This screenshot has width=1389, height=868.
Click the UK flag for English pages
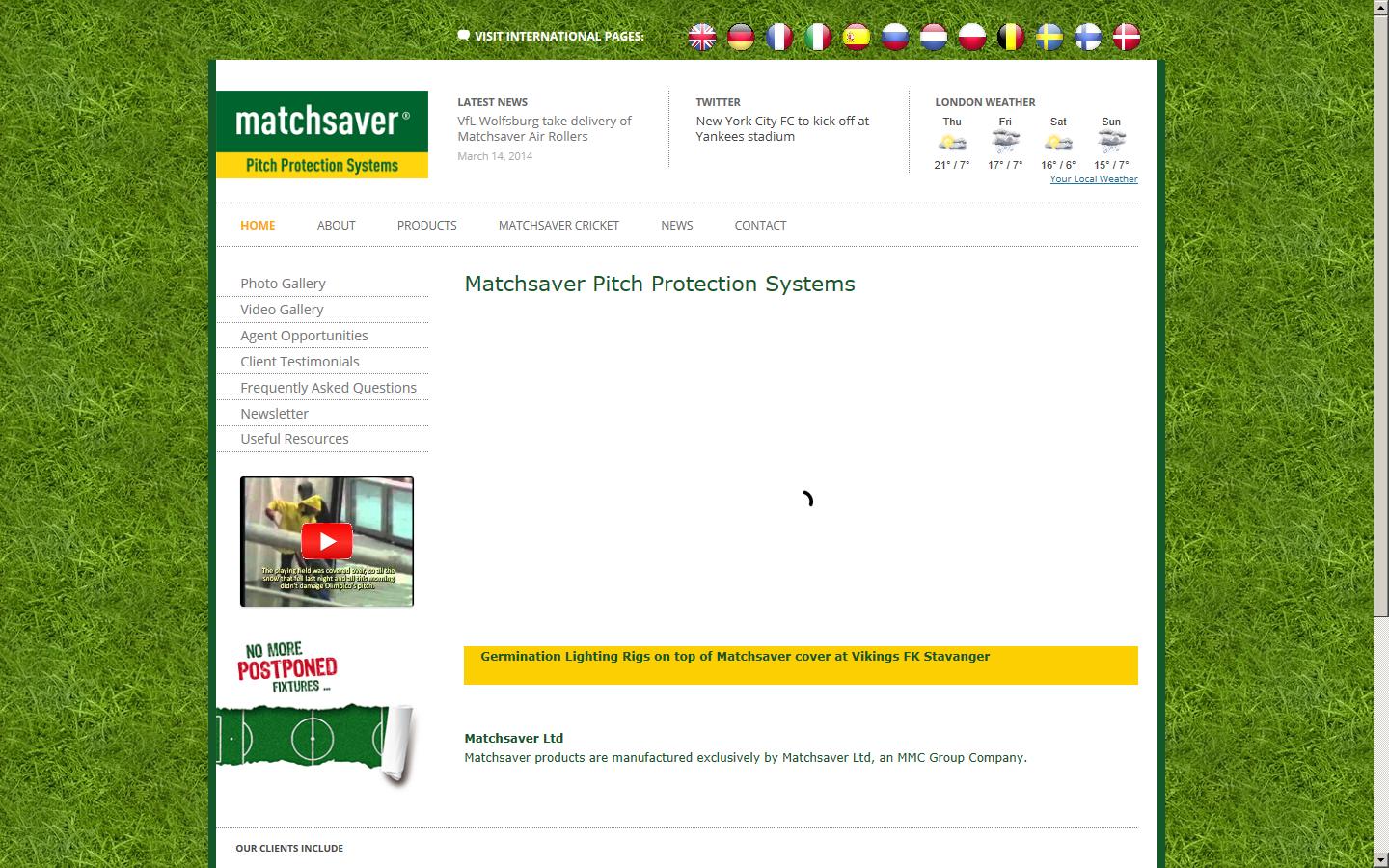coord(701,37)
